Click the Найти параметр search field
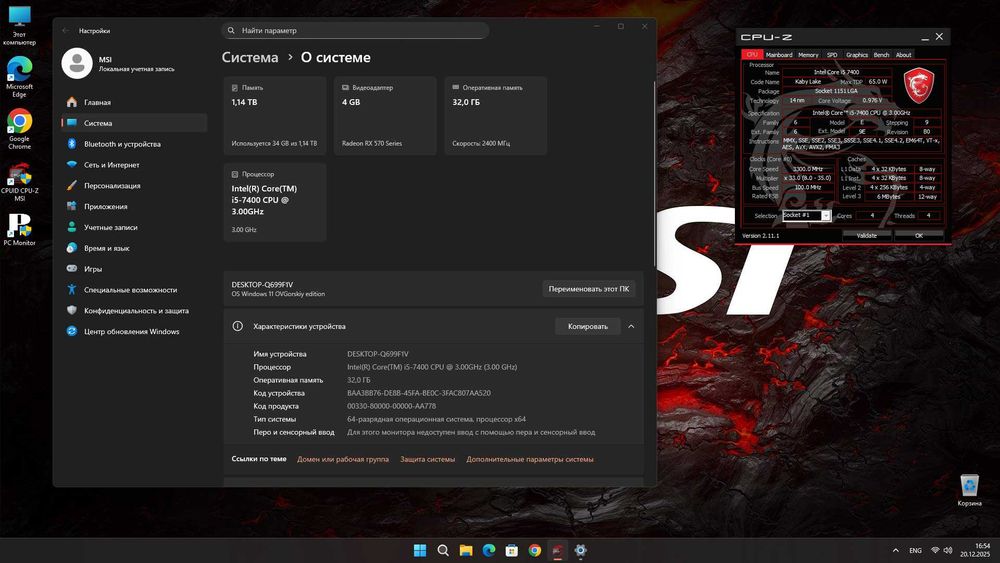Image resolution: width=1000 pixels, height=563 pixels. [x=355, y=31]
